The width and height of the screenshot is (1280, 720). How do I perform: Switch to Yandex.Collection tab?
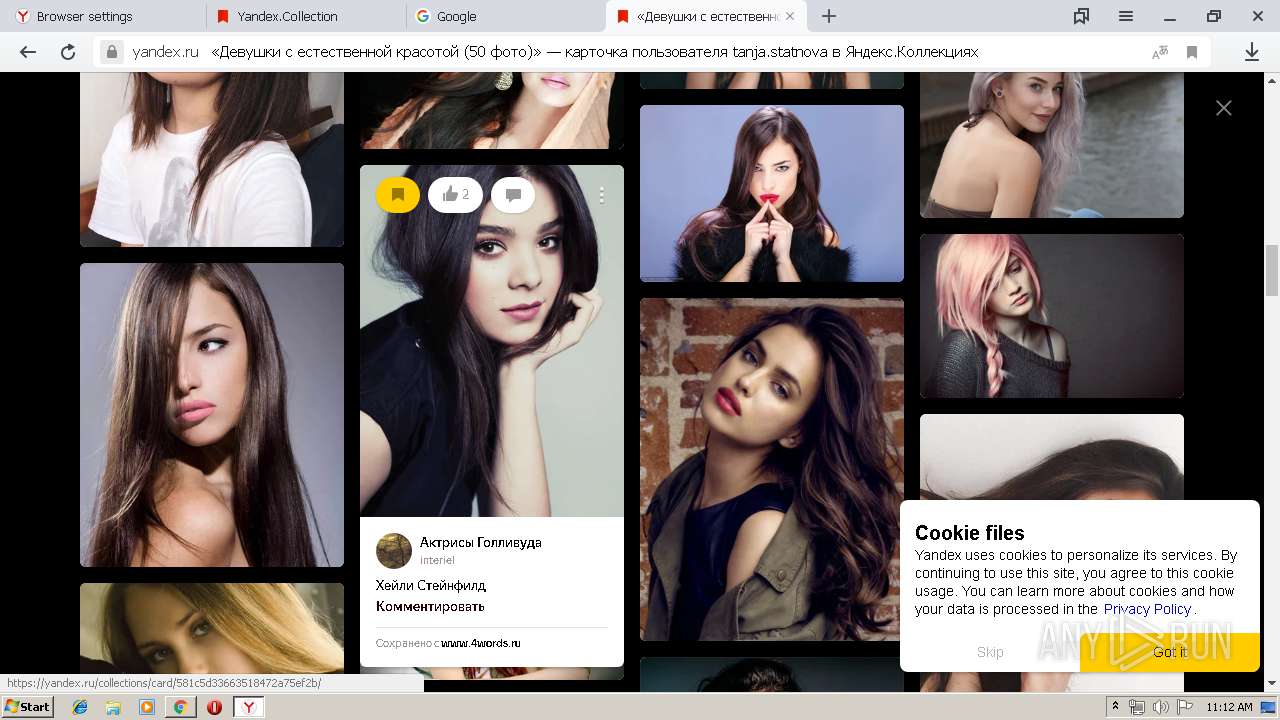306,16
